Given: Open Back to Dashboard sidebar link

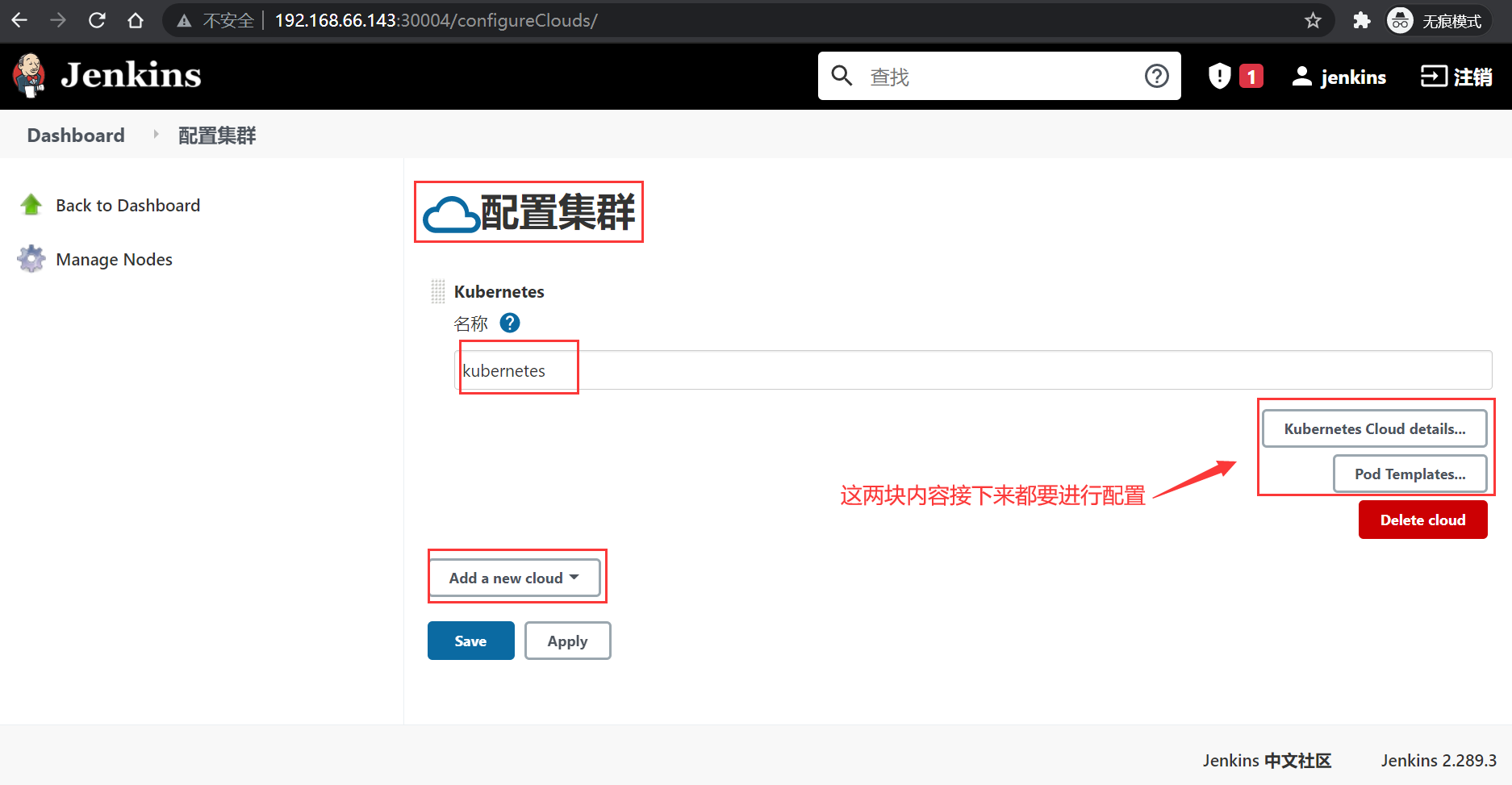Looking at the screenshot, I should [x=128, y=205].
